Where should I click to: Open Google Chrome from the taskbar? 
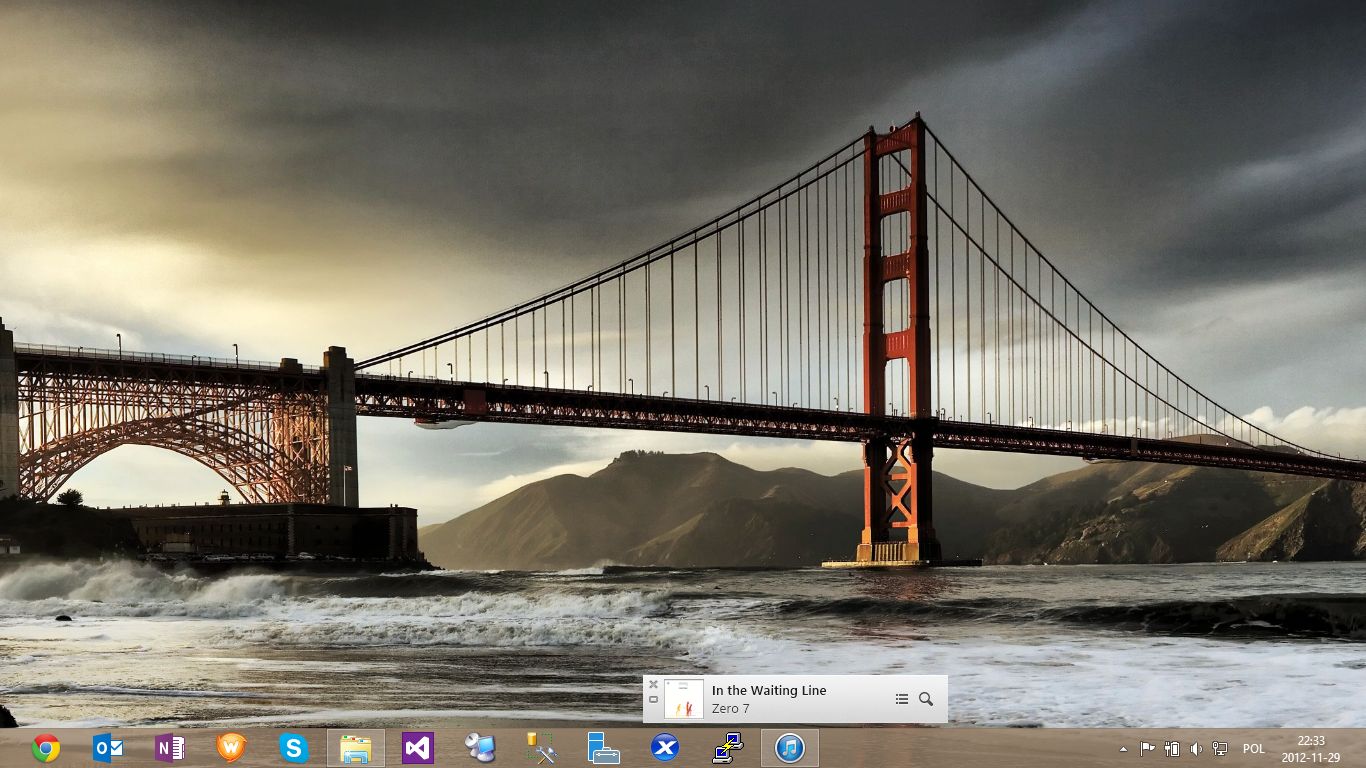pyautogui.click(x=46, y=748)
